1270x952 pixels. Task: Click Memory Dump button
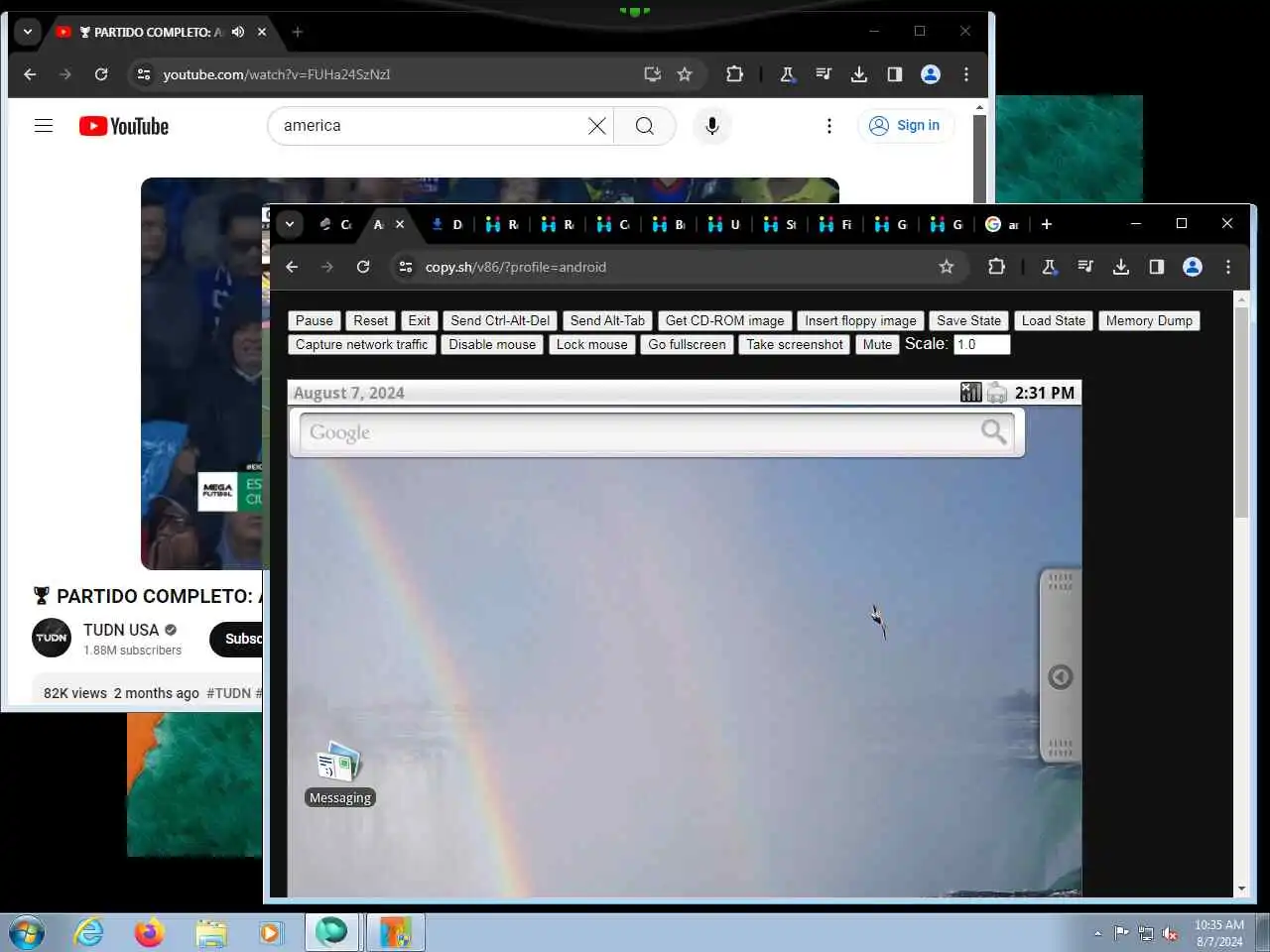coord(1149,320)
